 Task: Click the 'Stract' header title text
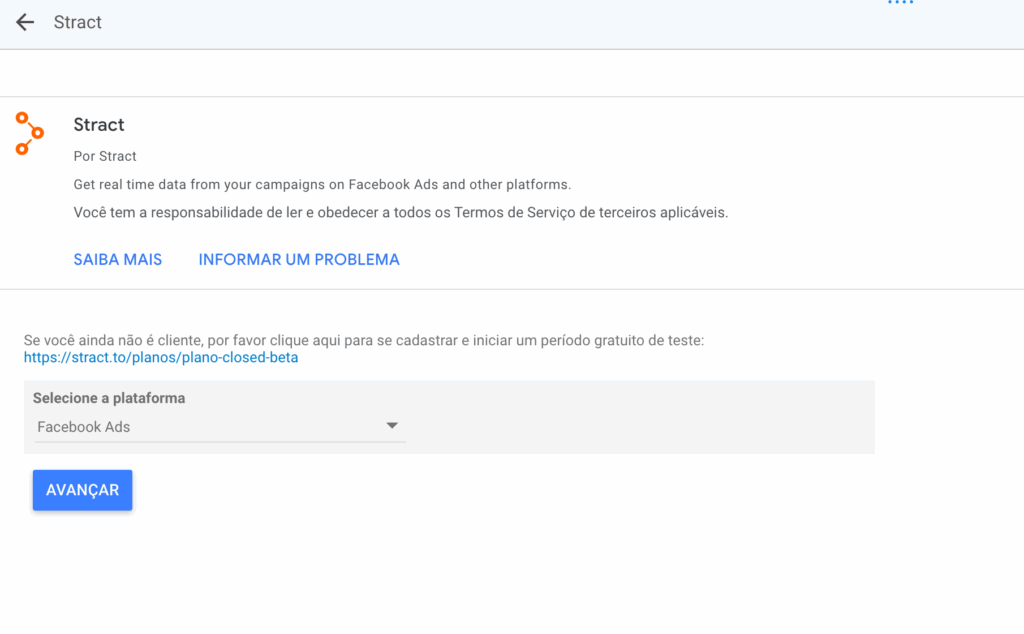(78, 22)
